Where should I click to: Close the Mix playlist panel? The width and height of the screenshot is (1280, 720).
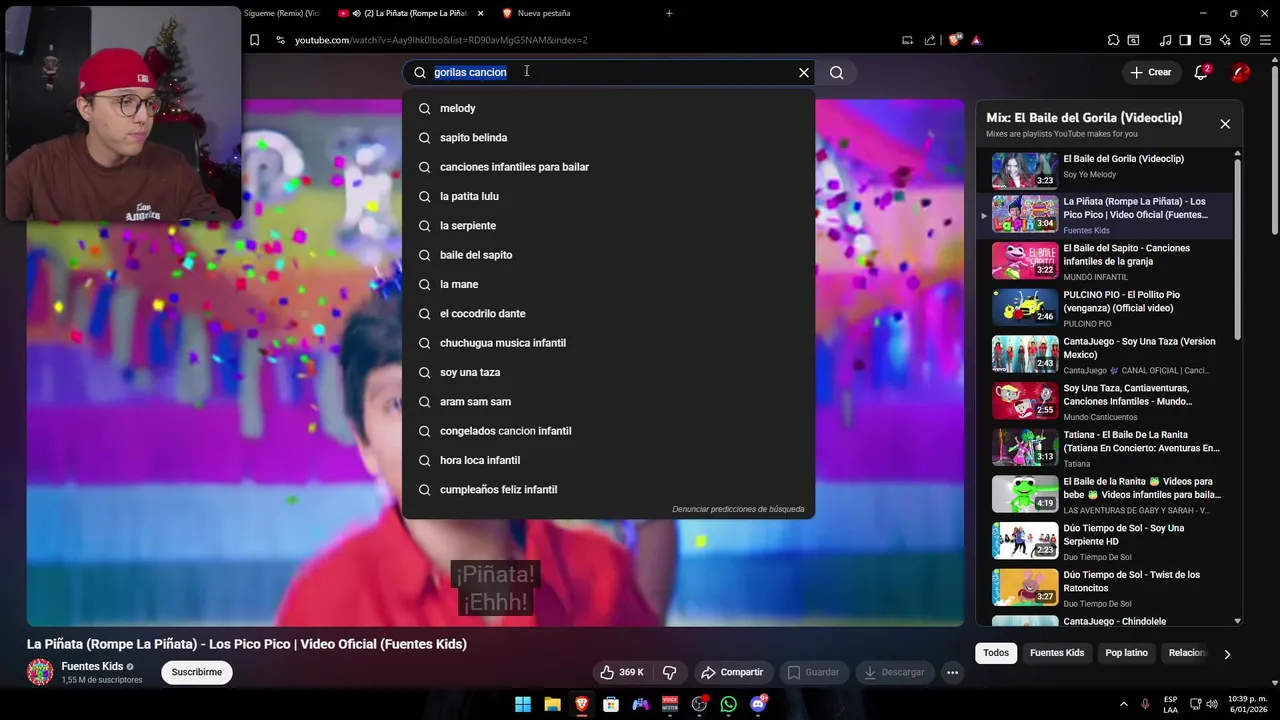point(1225,124)
